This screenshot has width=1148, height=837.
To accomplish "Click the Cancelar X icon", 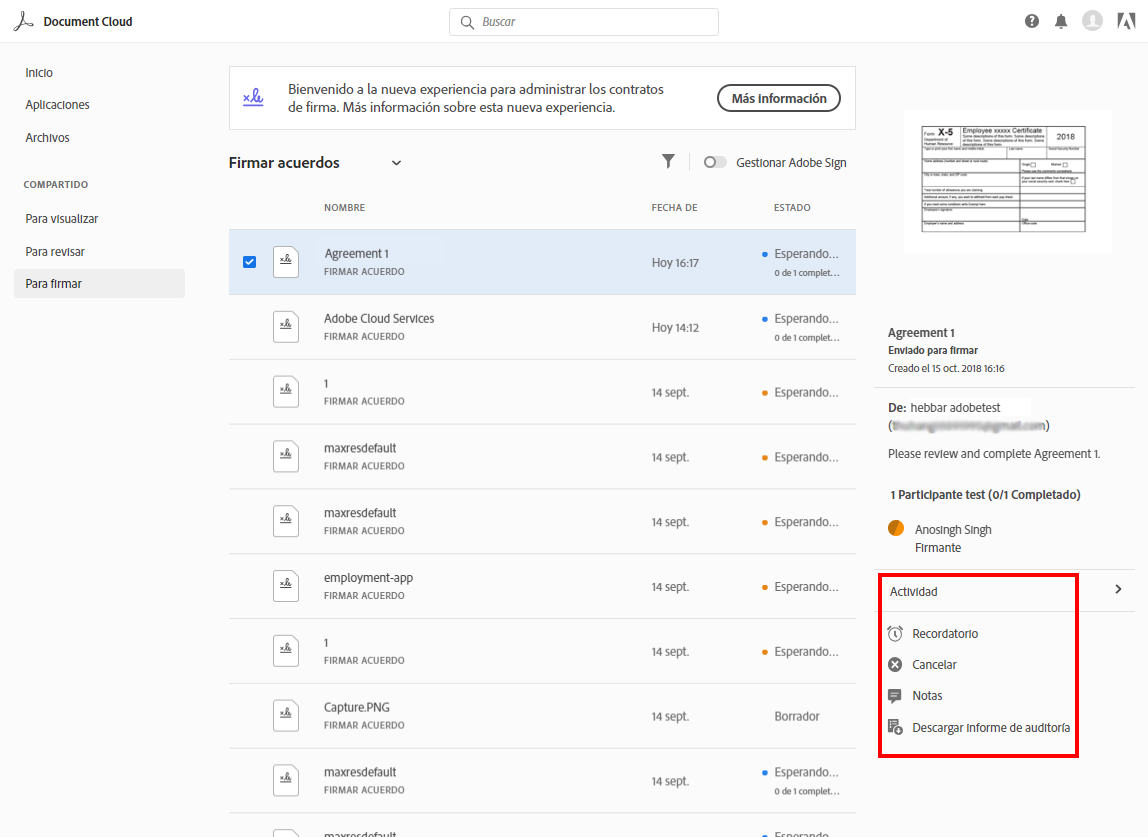I will pyautogui.click(x=895, y=665).
